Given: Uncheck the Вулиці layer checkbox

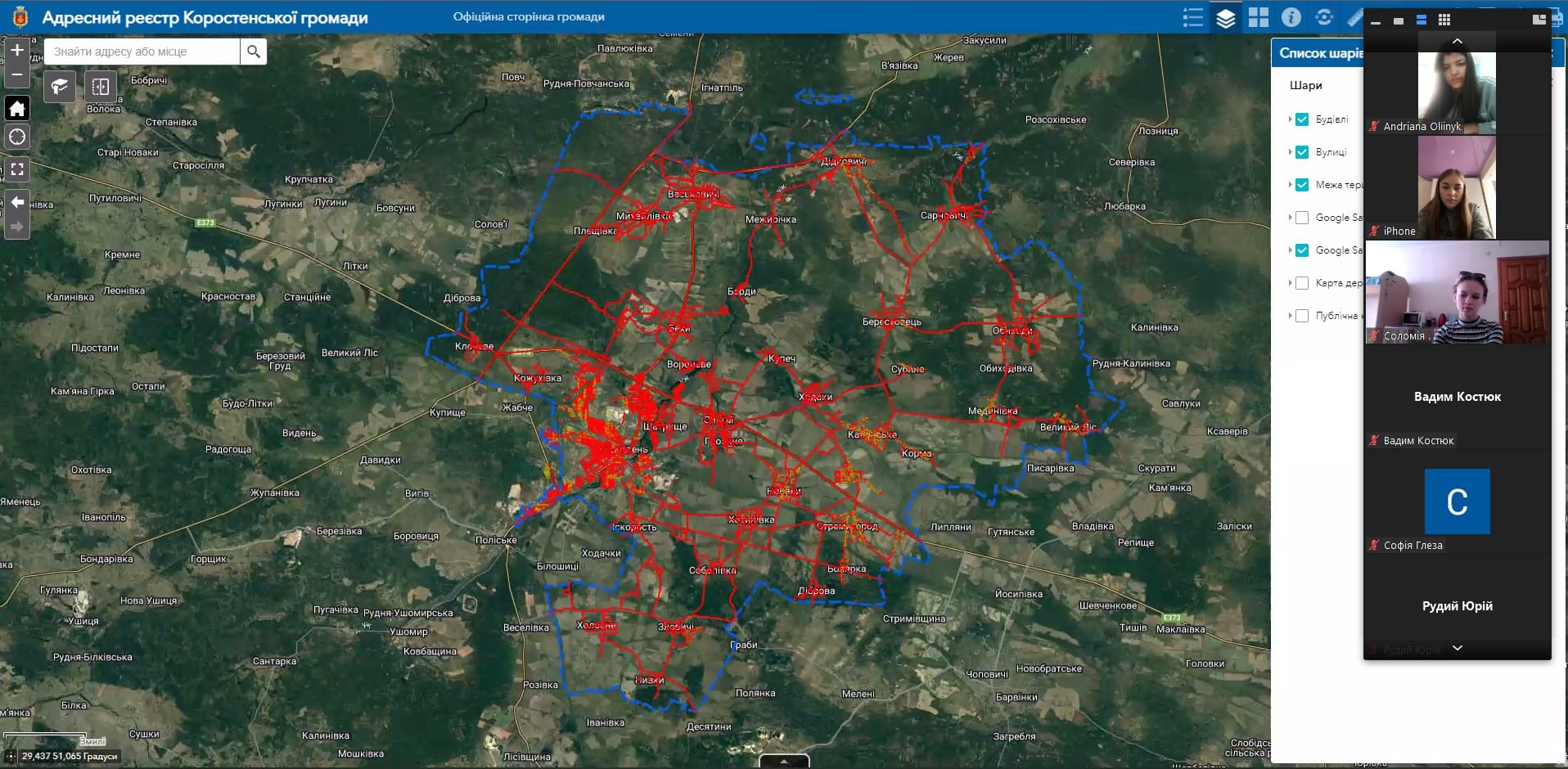Looking at the screenshot, I should point(1302,152).
